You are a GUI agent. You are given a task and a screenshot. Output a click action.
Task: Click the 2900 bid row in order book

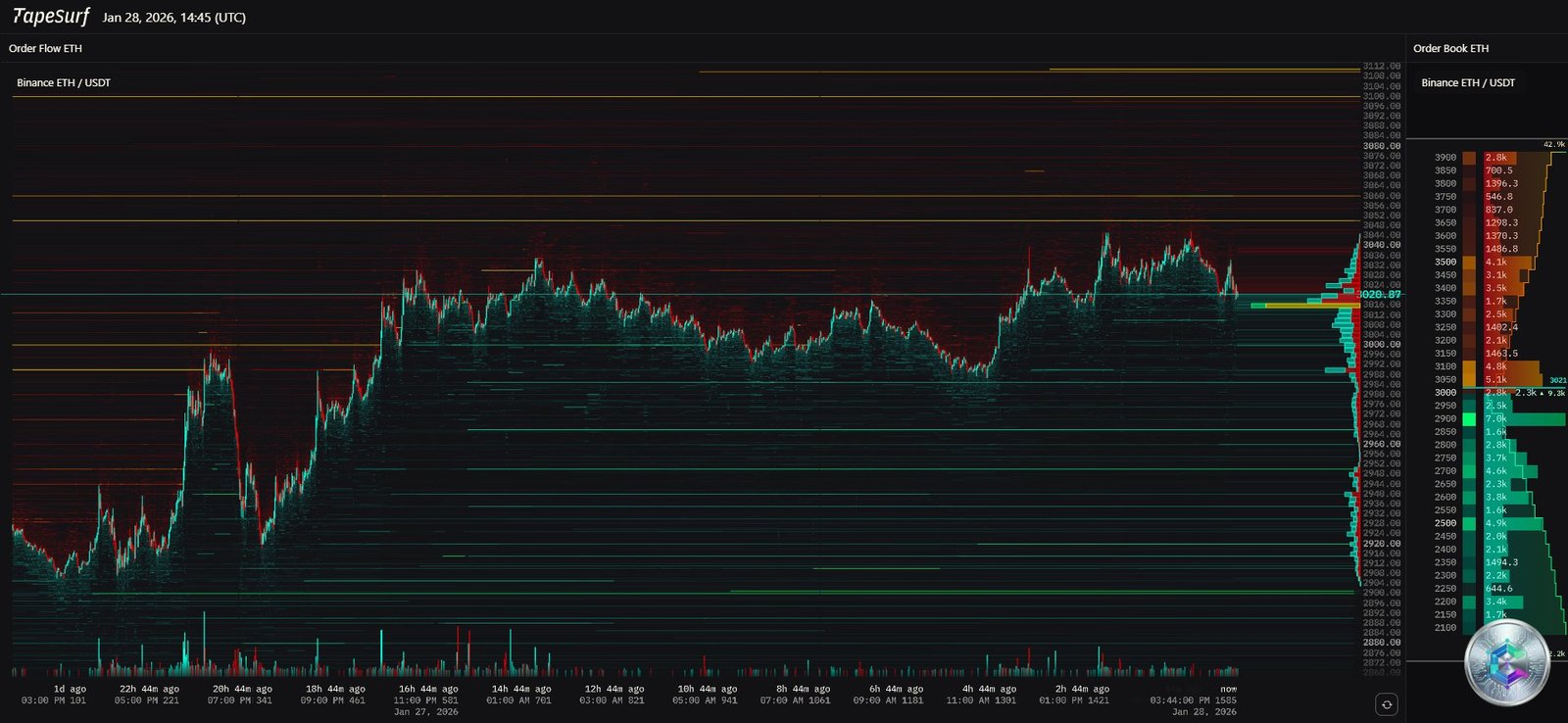tap(1499, 418)
